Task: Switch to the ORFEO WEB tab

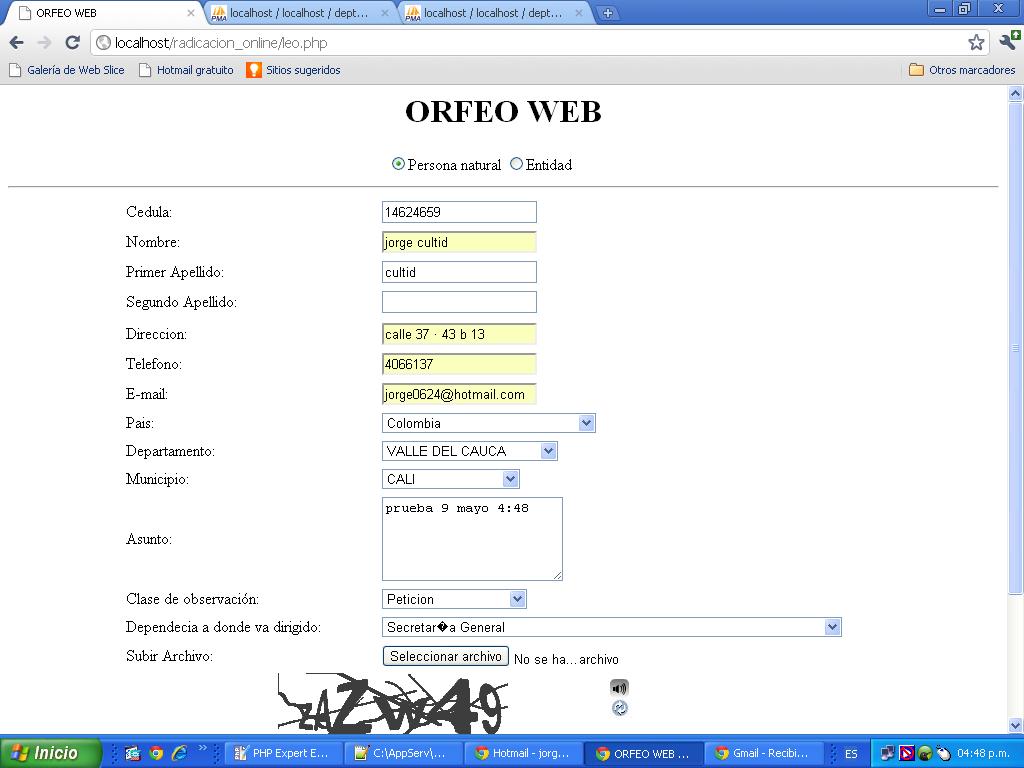Action: tap(100, 13)
